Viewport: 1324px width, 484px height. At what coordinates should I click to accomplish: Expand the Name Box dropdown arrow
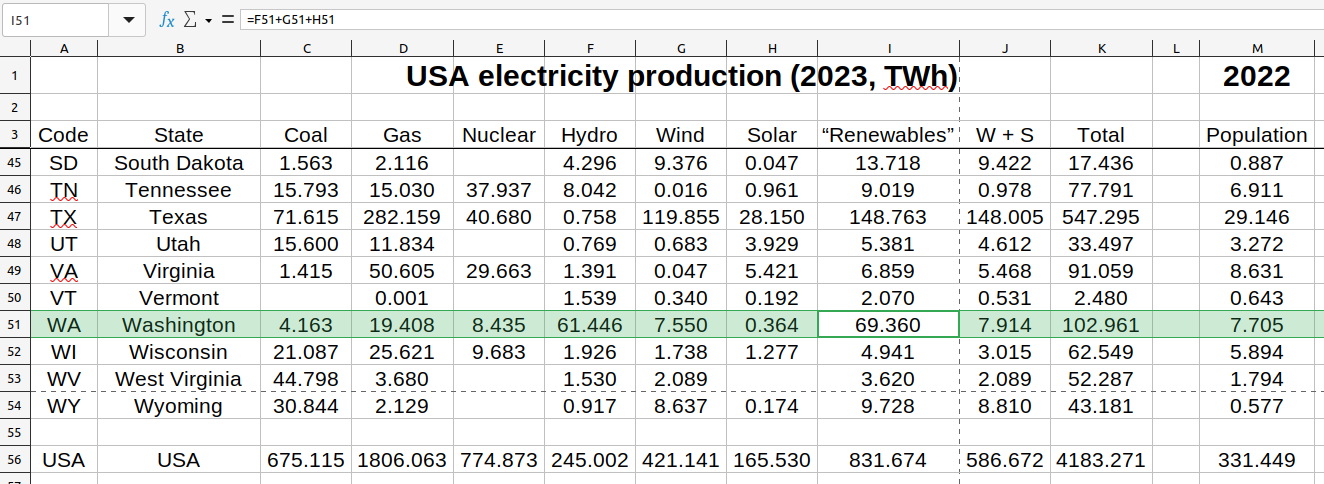[128, 20]
